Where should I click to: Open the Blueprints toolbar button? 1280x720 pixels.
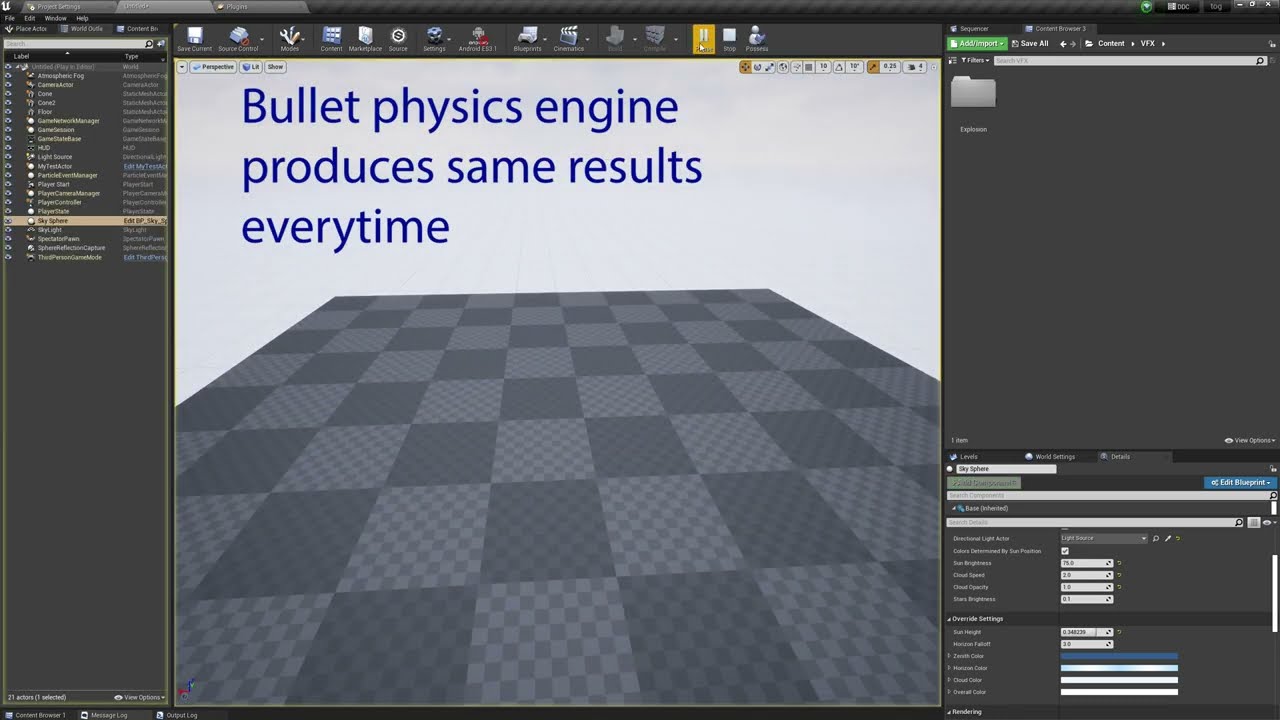(527, 39)
